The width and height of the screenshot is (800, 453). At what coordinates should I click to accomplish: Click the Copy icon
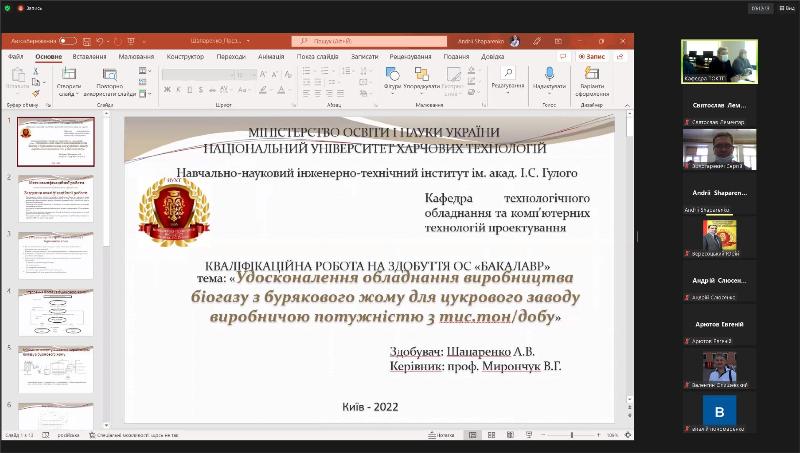(x=36, y=82)
